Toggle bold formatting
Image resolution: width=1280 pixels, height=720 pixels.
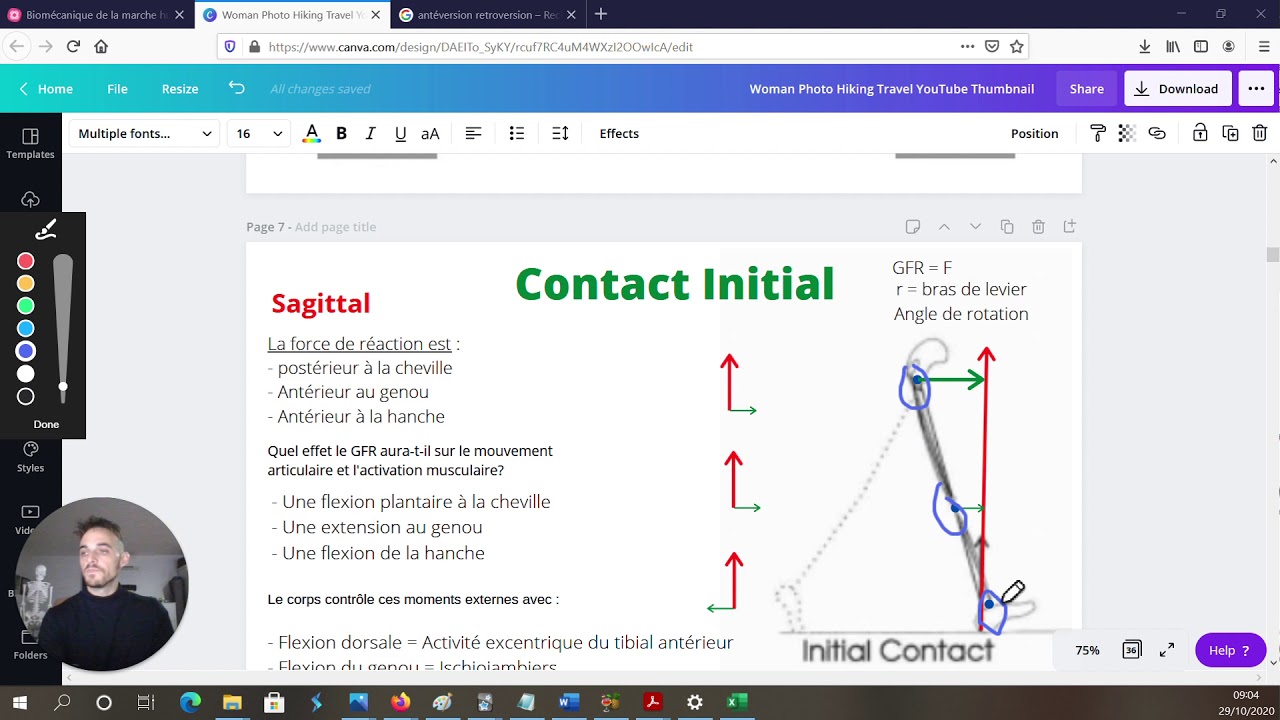(341, 133)
